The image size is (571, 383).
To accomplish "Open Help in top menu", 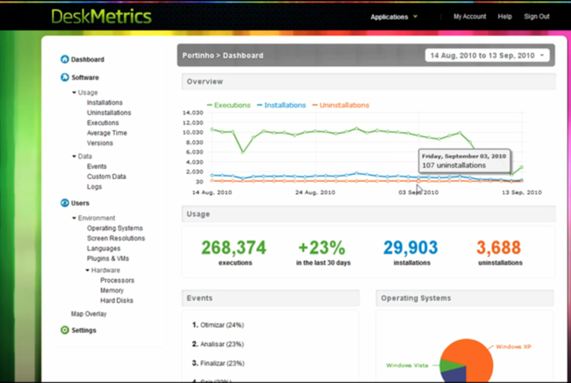I will 505,16.
